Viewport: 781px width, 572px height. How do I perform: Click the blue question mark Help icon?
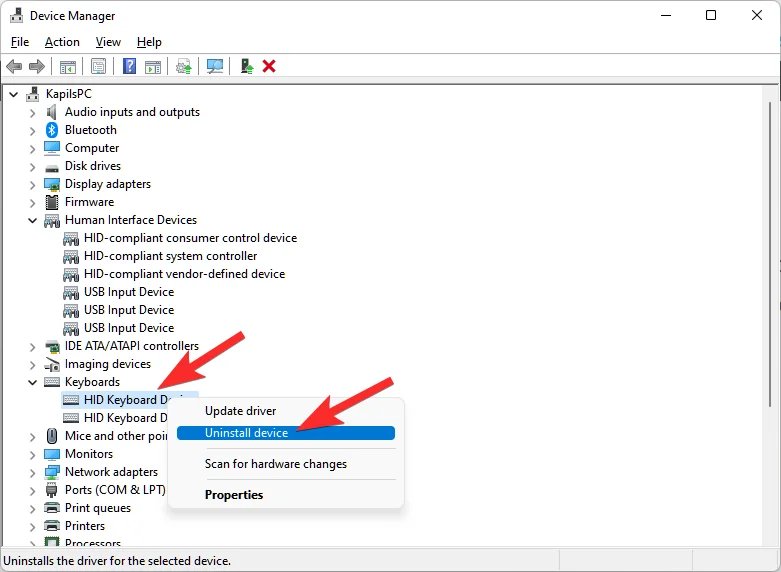pyautogui.click(x=130, y=66)
